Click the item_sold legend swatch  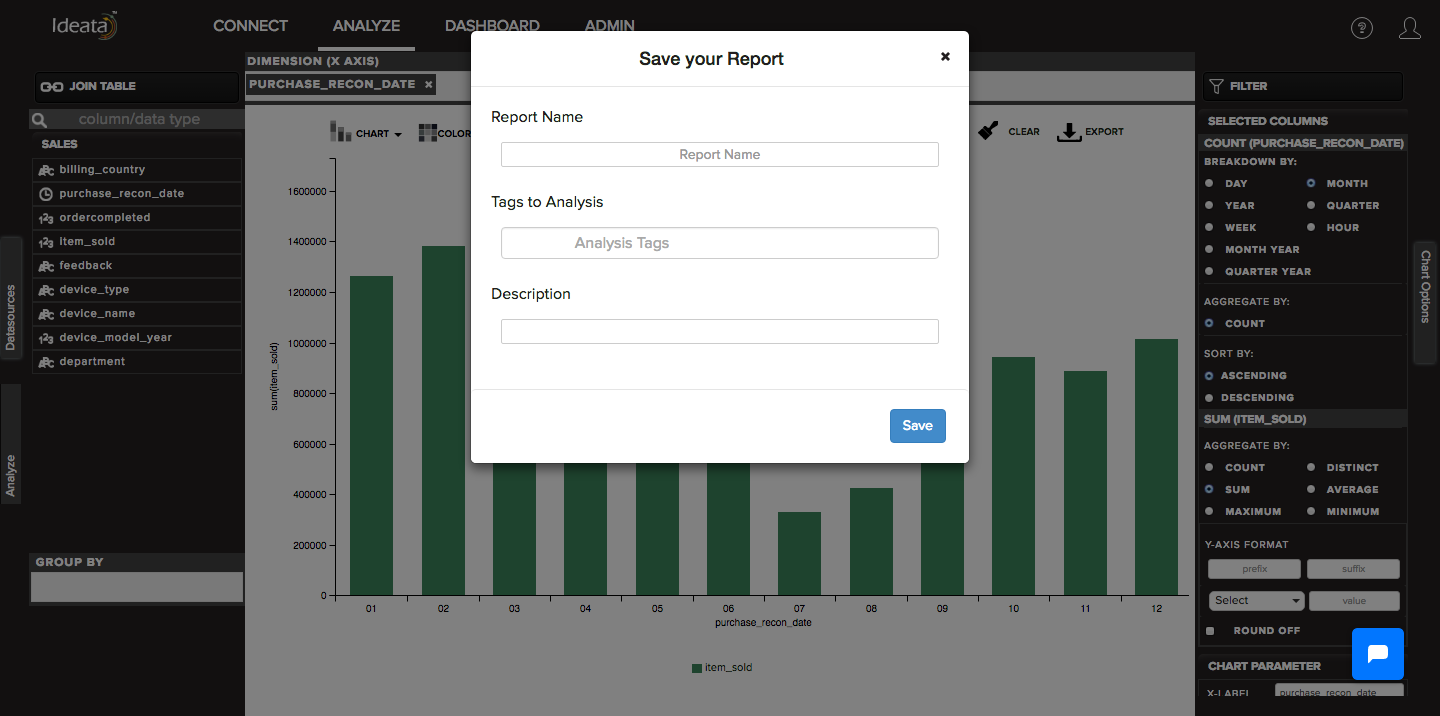pos(697,668)
